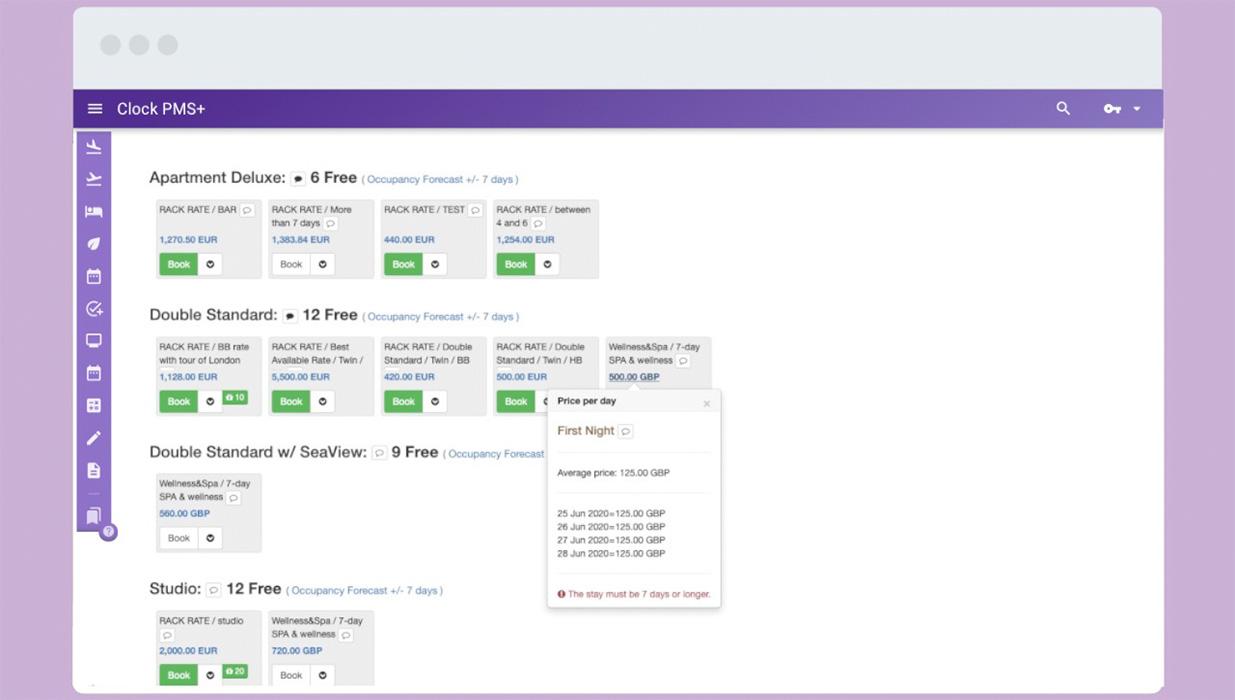
Task: Open Apartment Deluxe Occupancy Forecast link
Action: [440, 180]
